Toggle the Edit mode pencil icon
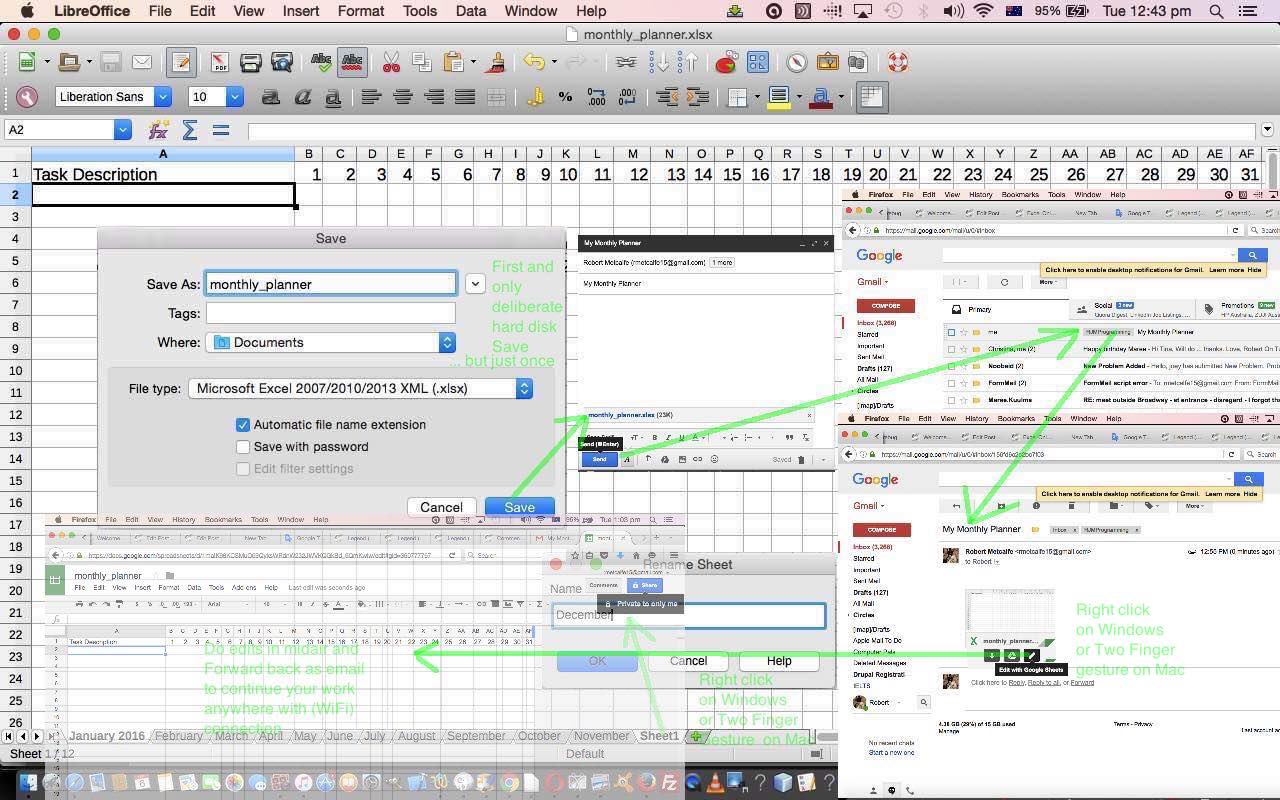 click(x=181, y=62)
